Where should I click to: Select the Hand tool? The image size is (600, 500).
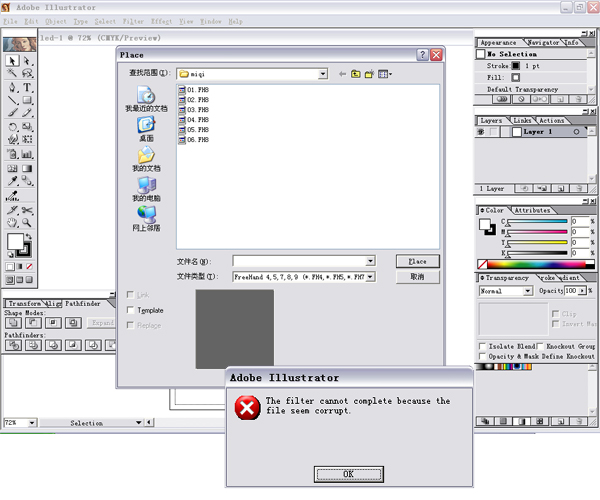pos(12,222)
